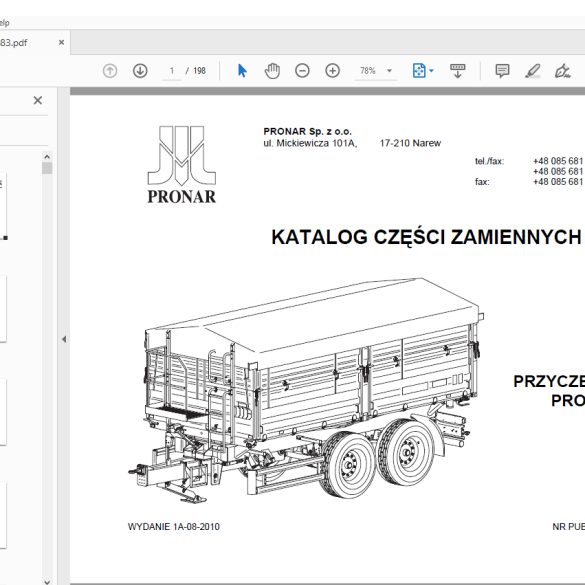Select the second page thumbnail in the panel
The height and width of the screenshot is (585, 585).
point(3,309)
